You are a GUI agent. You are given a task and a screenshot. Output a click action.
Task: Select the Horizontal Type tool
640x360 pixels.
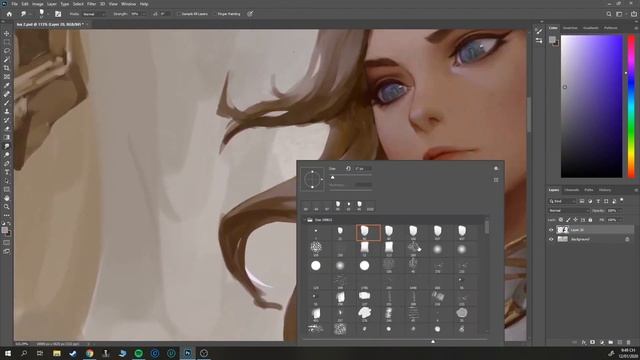coord(7,172)
